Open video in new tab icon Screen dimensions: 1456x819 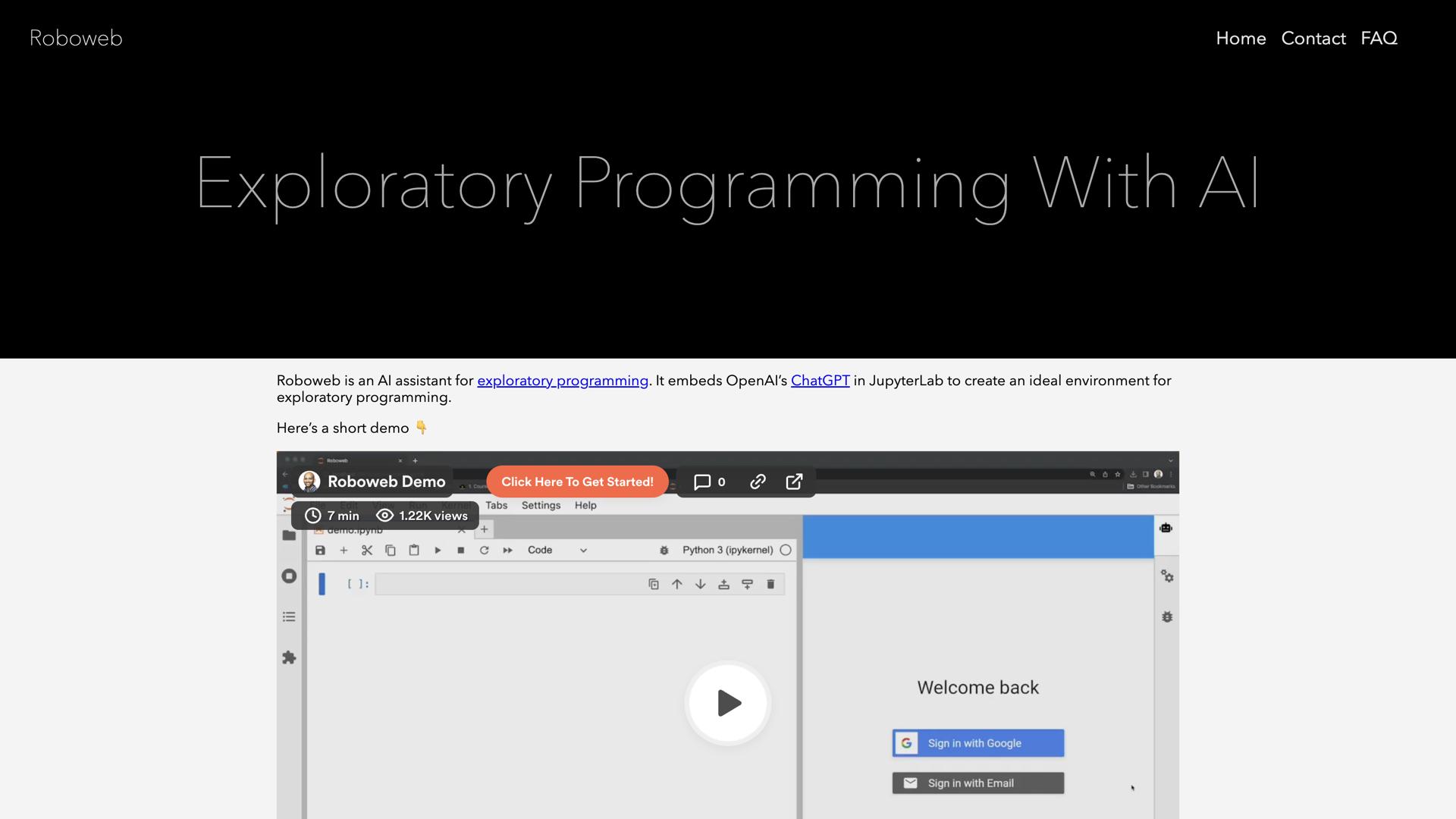tap(794, 482)
